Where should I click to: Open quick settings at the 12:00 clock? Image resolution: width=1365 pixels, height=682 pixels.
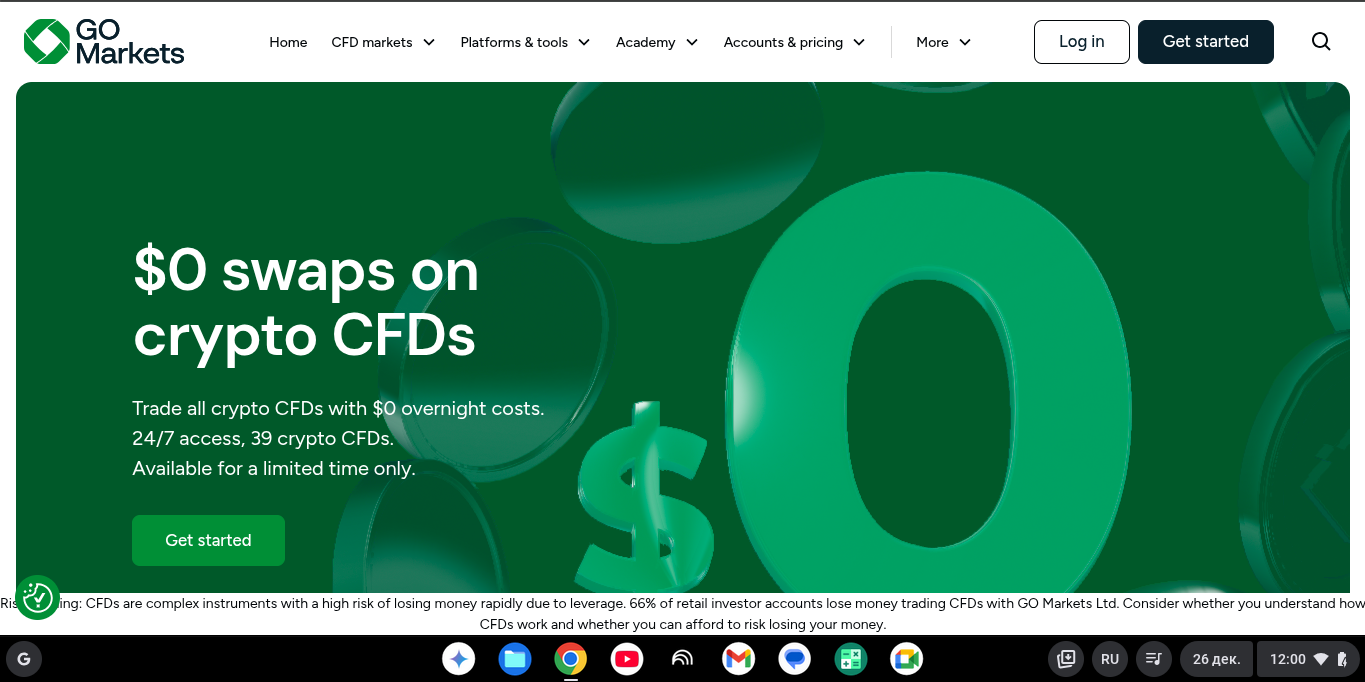(x=1306, y=659)
